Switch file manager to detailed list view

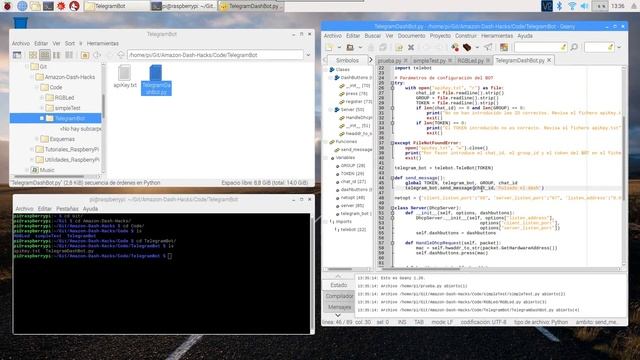pyautogui.click(x=69, y=55)
